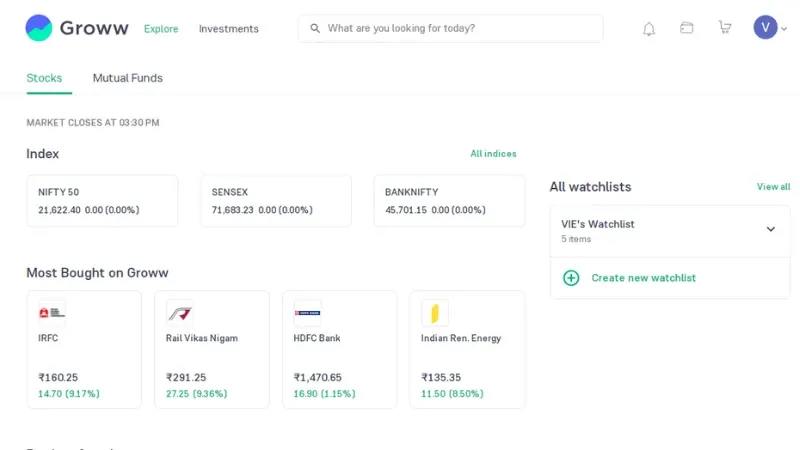Click the 71,683.23 SENSEX value

tap(233, 210)
